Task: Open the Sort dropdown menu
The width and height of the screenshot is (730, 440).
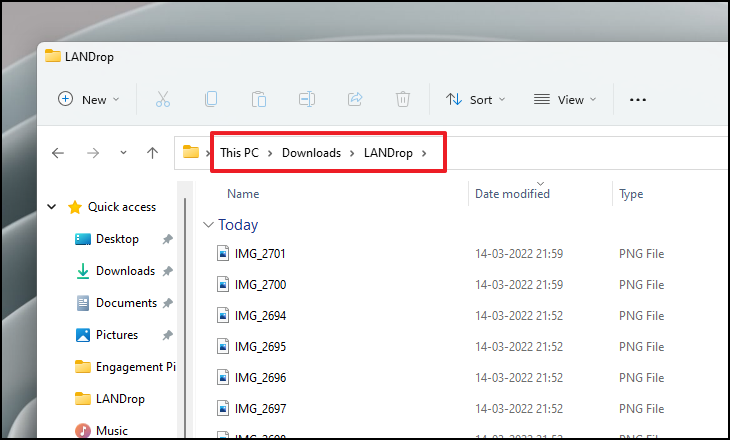Action: 475,99
